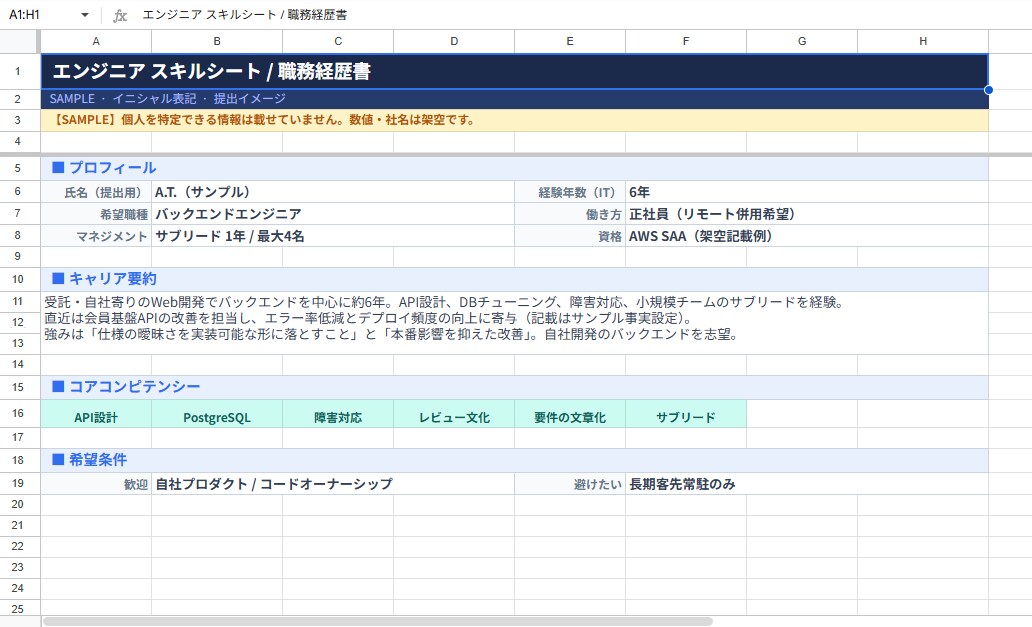
Task: Click the career summary paragraph starting 受託・自社寄り
Action: click(x=515, y=322)
